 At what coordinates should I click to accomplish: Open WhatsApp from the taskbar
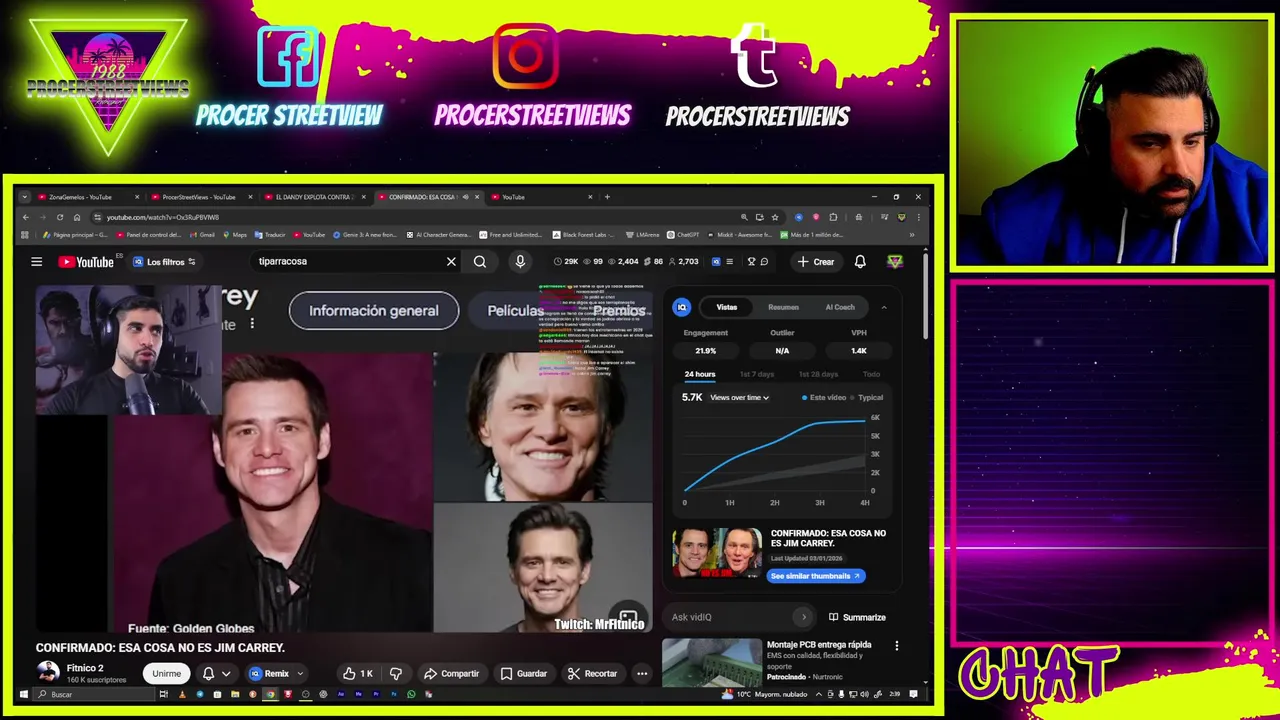(411, 694)
